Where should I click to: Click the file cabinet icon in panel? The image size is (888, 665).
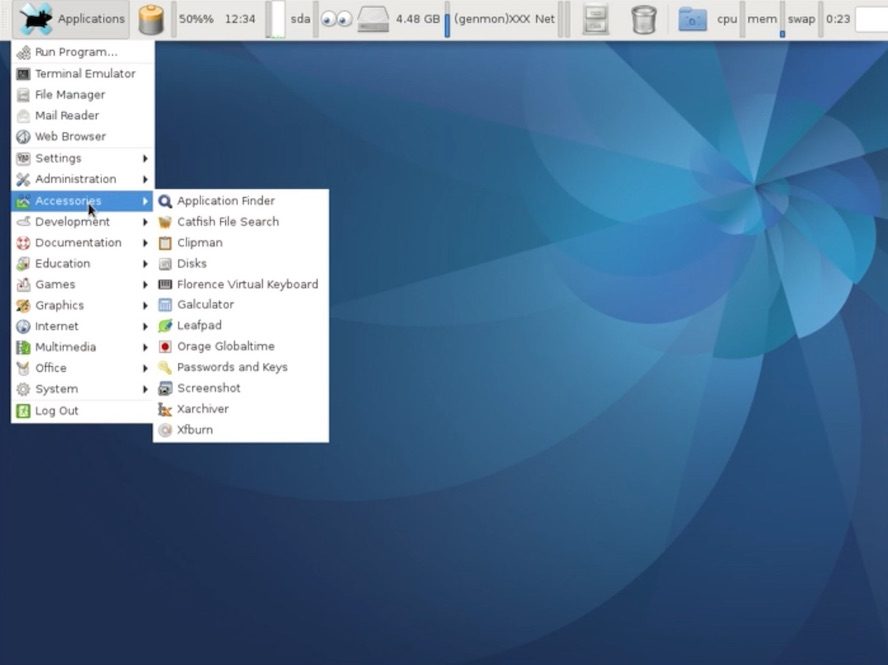pyautogui.click(x=595, y=20)
